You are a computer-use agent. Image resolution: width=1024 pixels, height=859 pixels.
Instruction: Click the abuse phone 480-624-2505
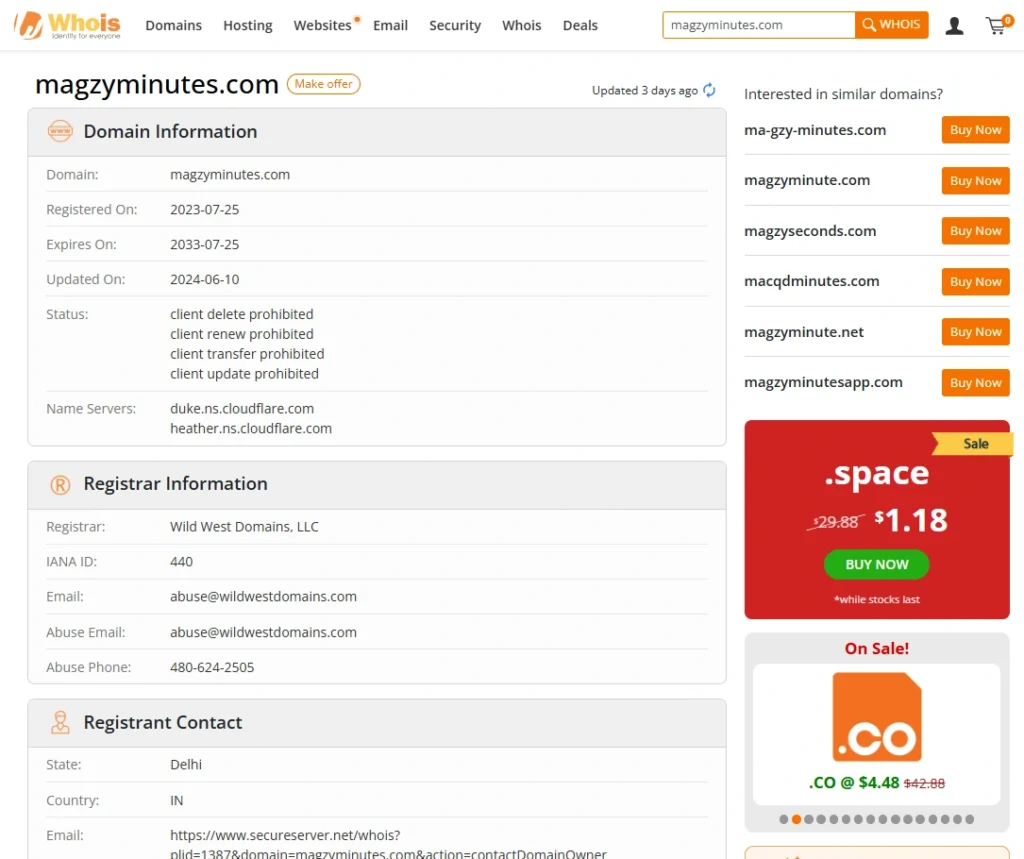click(212, 667)
